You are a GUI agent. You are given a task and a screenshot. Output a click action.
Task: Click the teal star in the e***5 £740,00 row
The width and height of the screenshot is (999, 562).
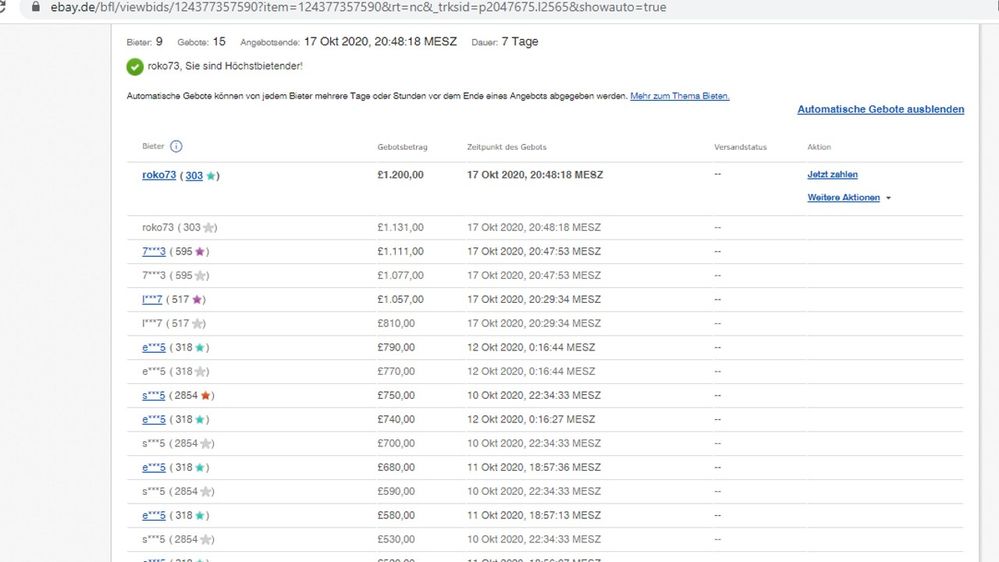point(200,420)
